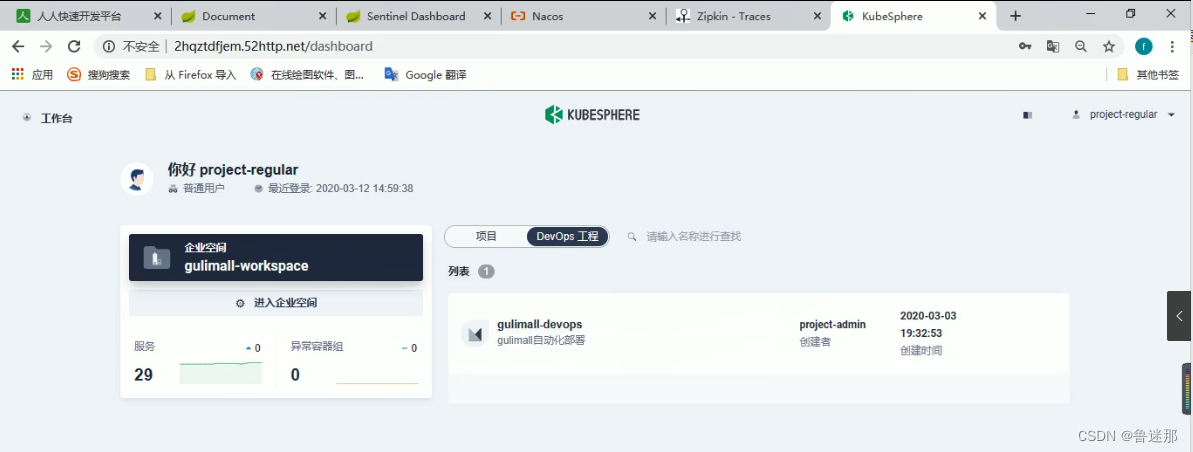Click the 普通用户 role label
1193x452 pixels.
click(x=204, y=188)
